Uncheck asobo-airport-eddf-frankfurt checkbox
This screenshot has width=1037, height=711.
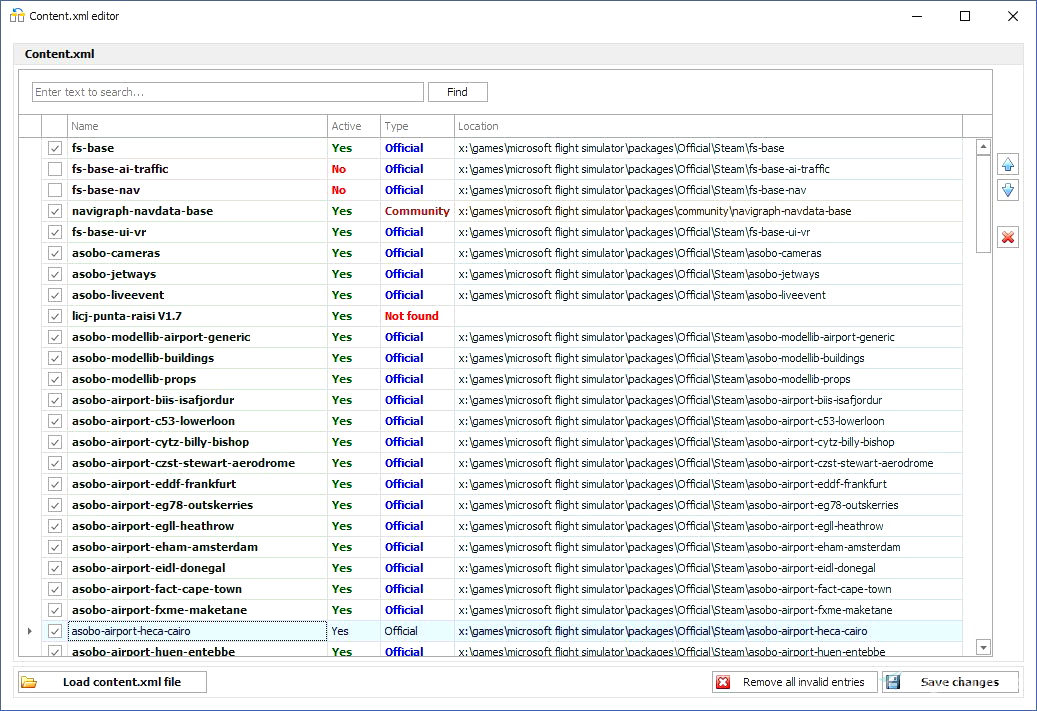[x=55, y=484]
